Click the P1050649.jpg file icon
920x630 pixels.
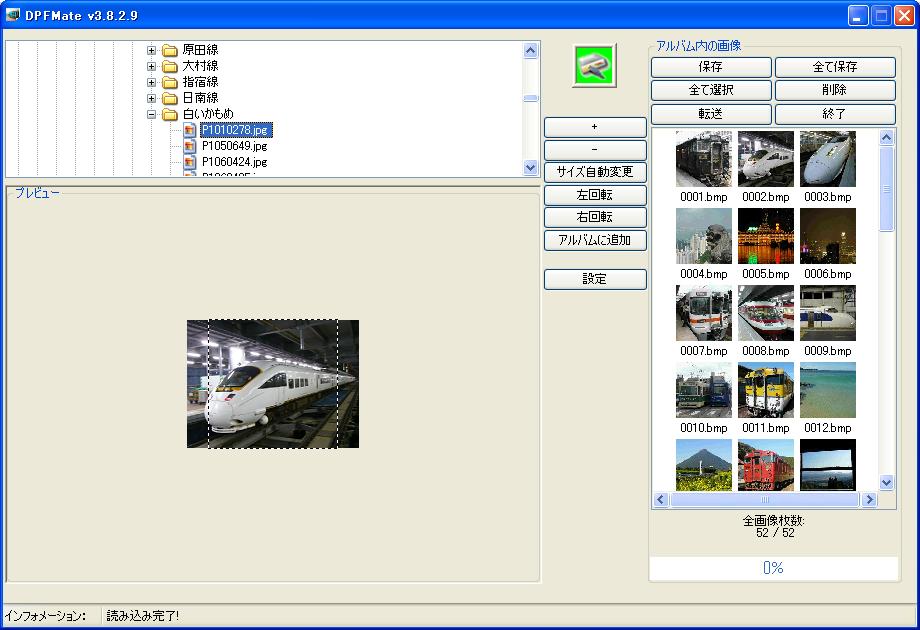pyautogui.click(x=190, y=145)
